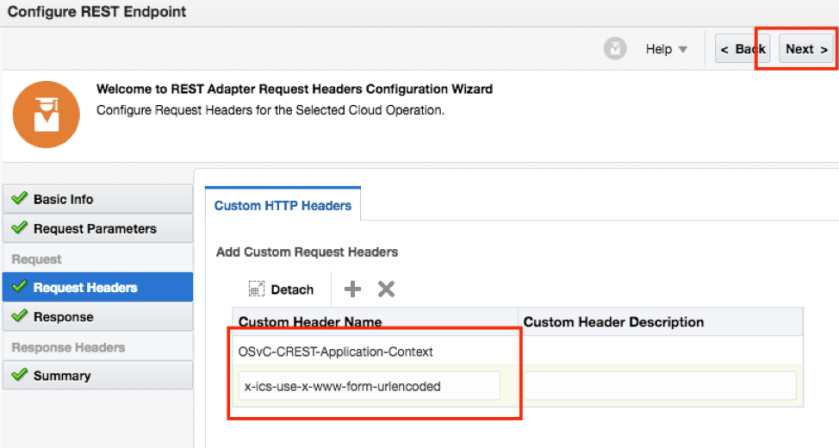Select the Custom HTTP Headers tab
This screenshot has height=448, width=839.
pos(283,205)
